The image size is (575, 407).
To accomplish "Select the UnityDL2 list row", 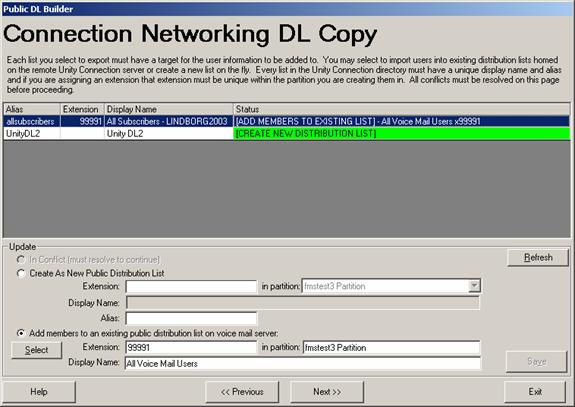I will coord(287,133).
